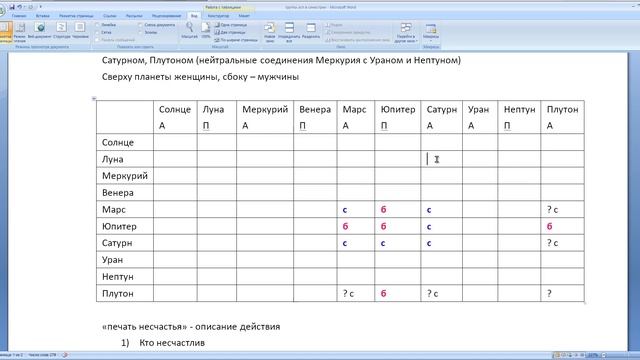Click the table move handle

click(94, 98)
